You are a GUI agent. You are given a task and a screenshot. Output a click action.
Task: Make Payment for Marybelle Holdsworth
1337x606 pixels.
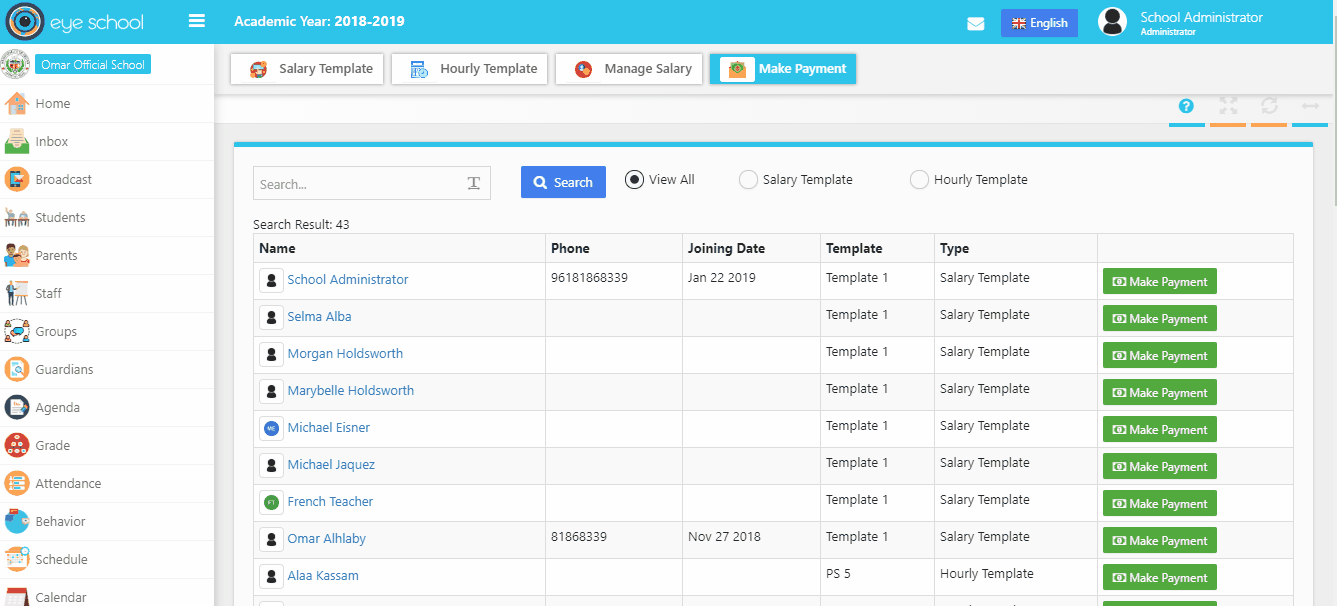(x=1160, y=393)
